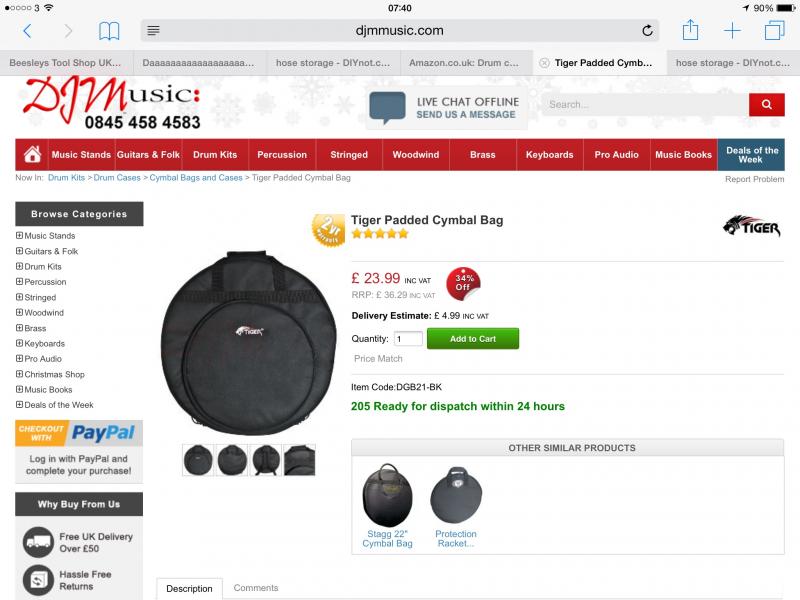Click the Quantity input field
The image size is (800, 600).
408,339
